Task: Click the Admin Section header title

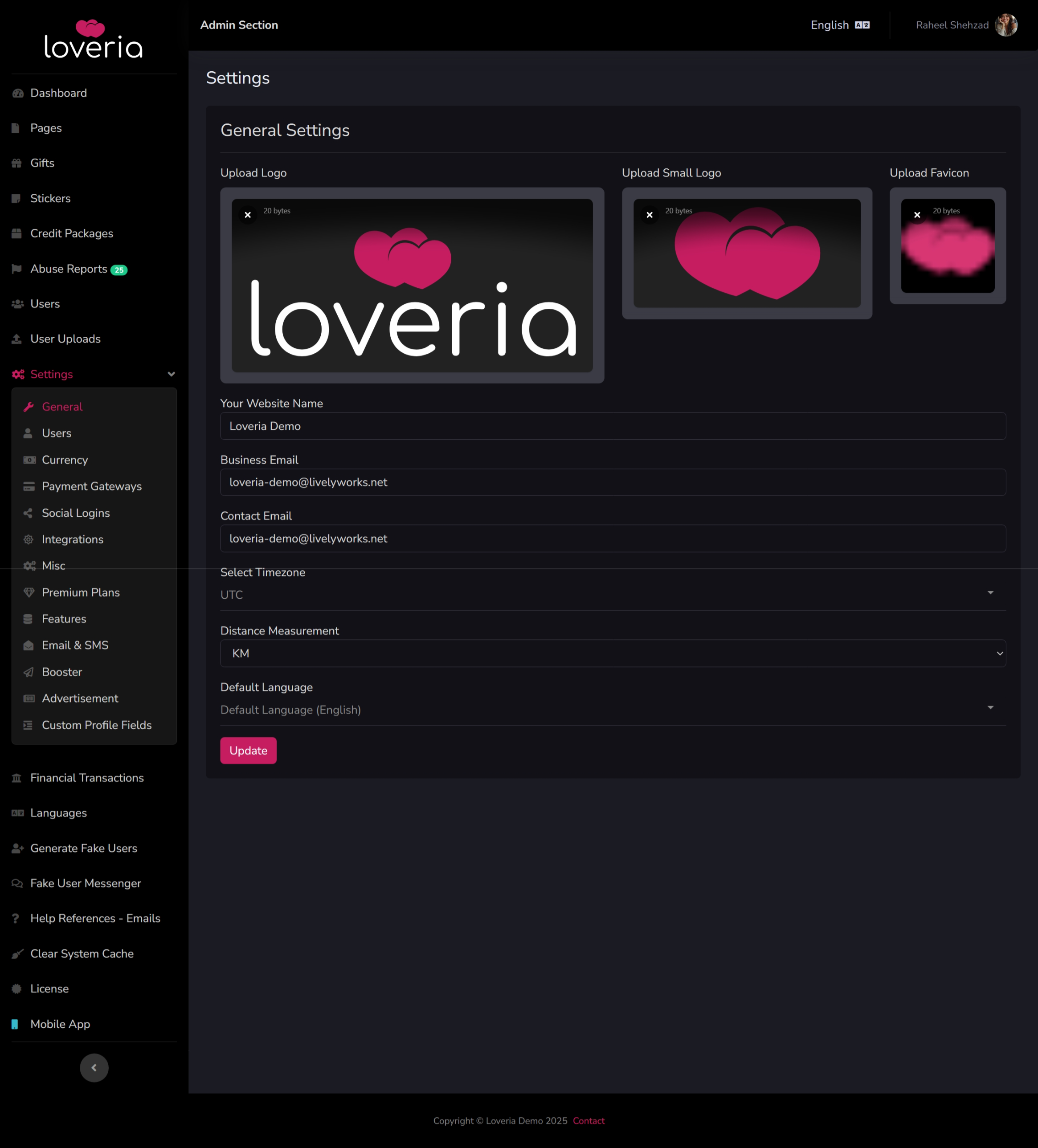Action: [239, 25]
